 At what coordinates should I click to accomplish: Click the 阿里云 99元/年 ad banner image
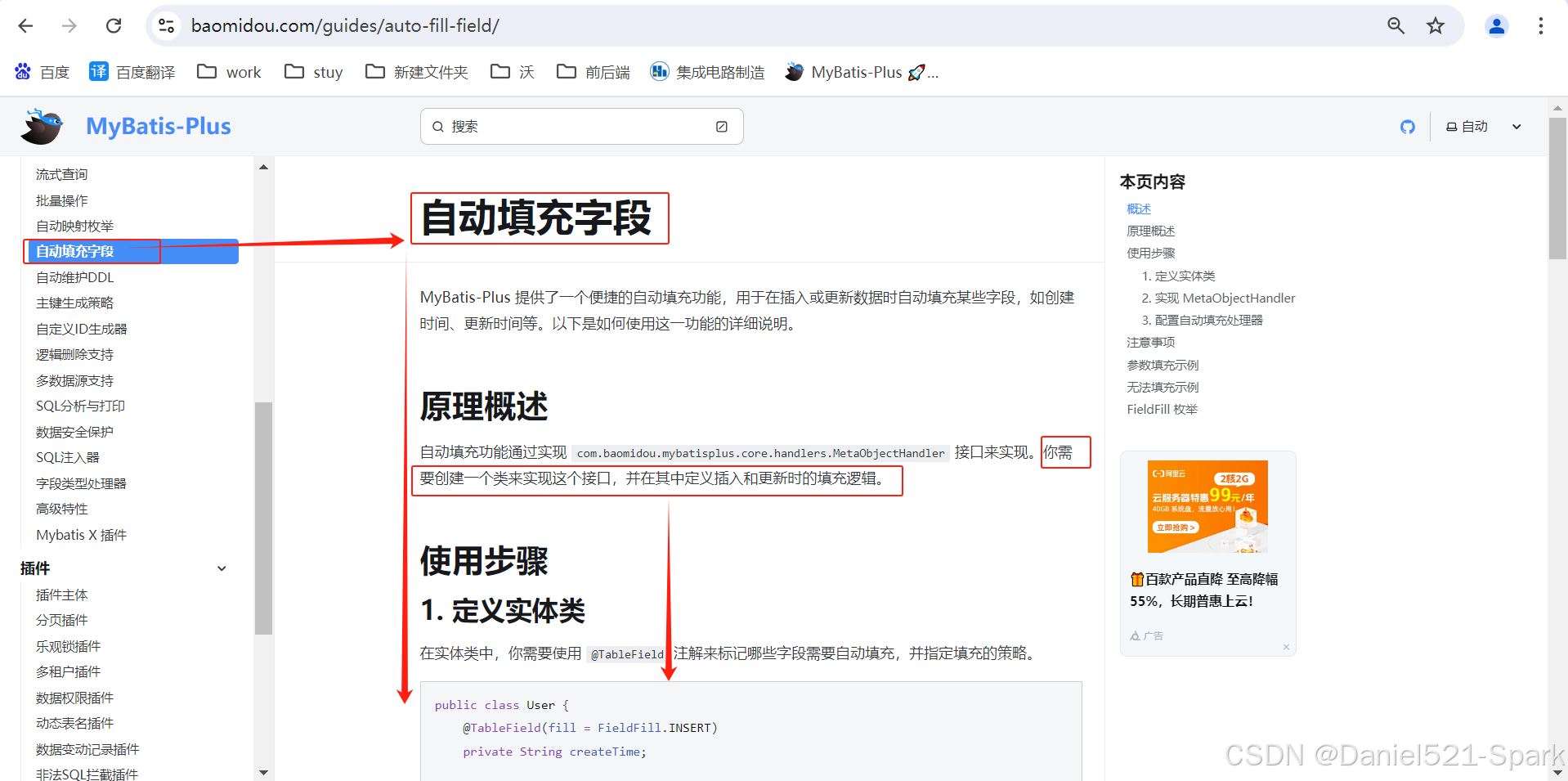tap(1207, 506)
